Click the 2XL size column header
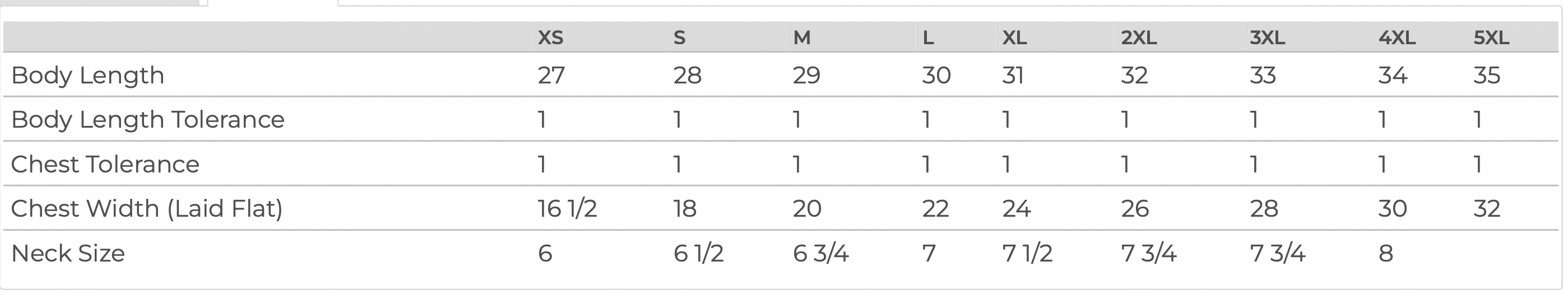 tap(1138, 38)
